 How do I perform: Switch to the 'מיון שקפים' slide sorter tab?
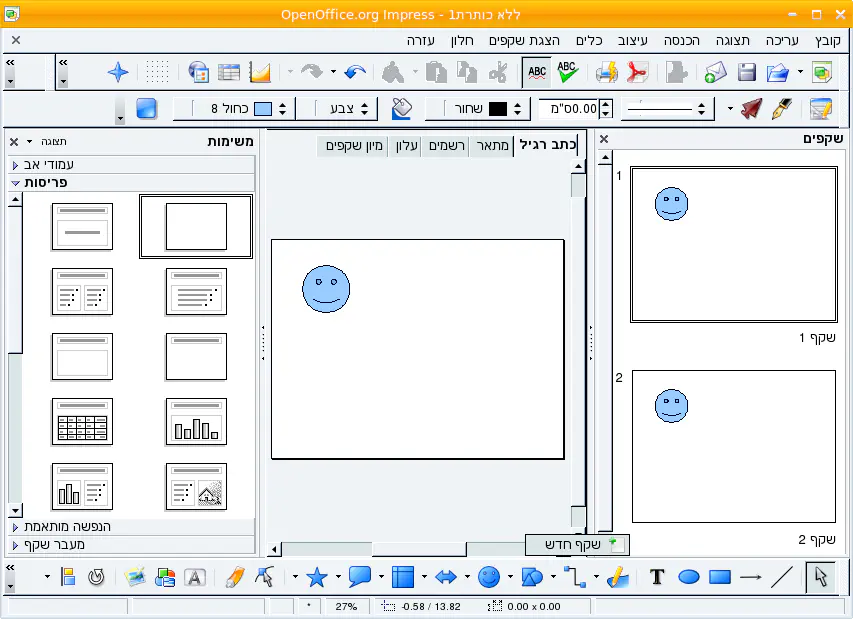point(352,146)
